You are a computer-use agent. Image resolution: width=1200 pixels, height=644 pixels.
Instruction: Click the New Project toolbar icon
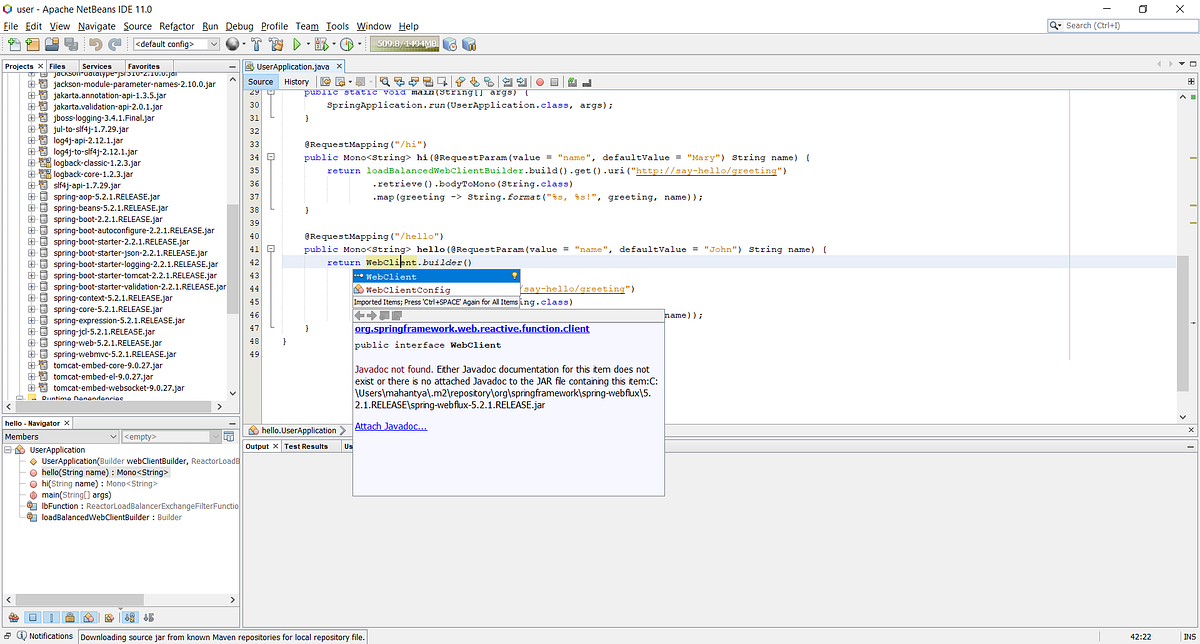coord(33,43)
